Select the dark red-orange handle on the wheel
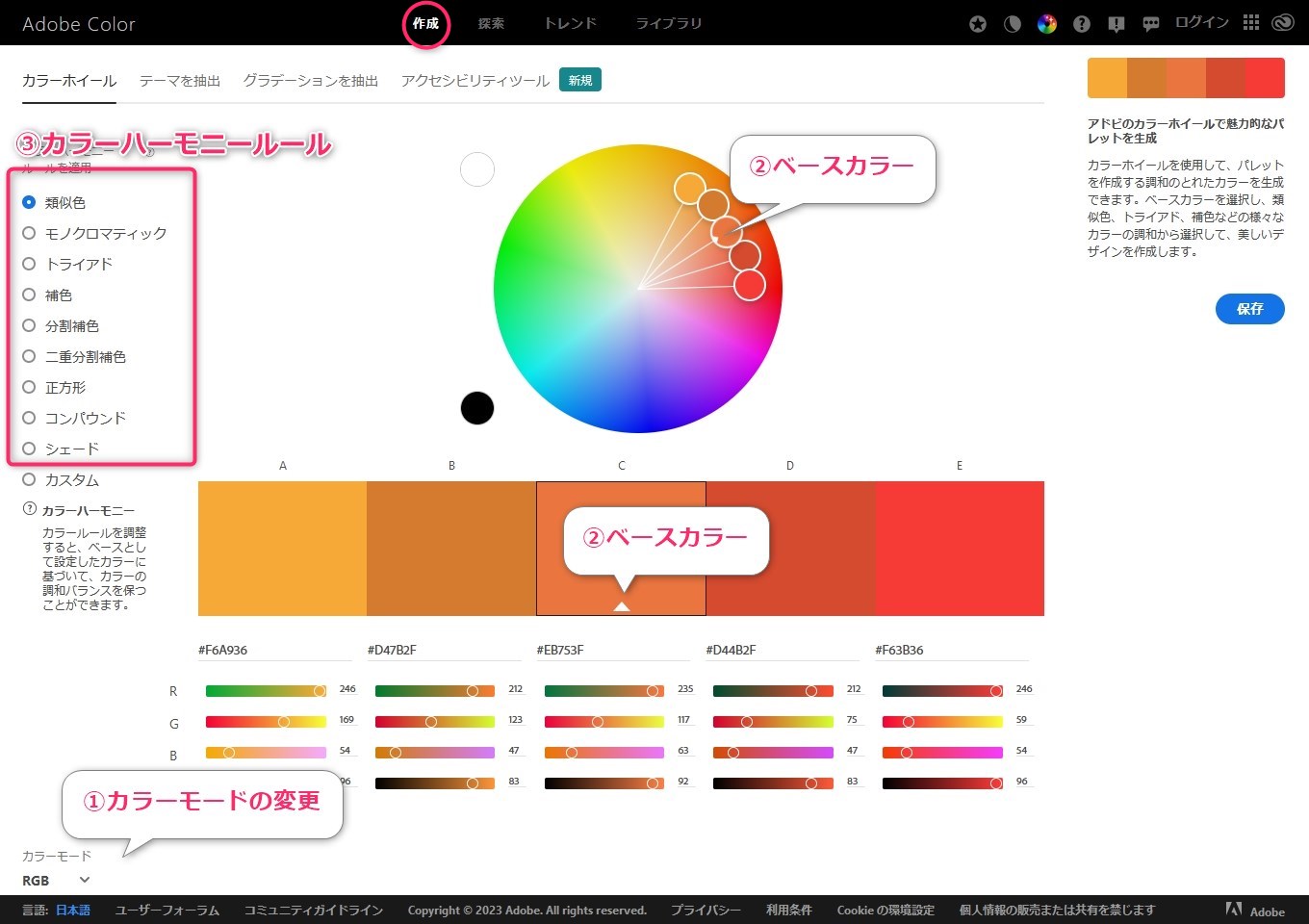This screenshot has width=1309, height=924. [x=745, y=256]
